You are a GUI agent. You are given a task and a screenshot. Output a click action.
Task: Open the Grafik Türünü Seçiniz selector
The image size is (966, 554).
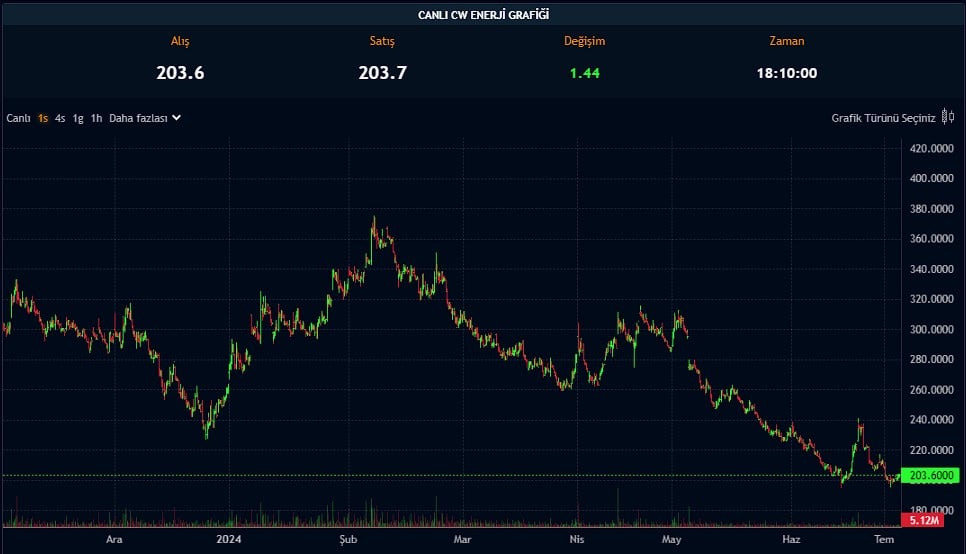[883, 118]
